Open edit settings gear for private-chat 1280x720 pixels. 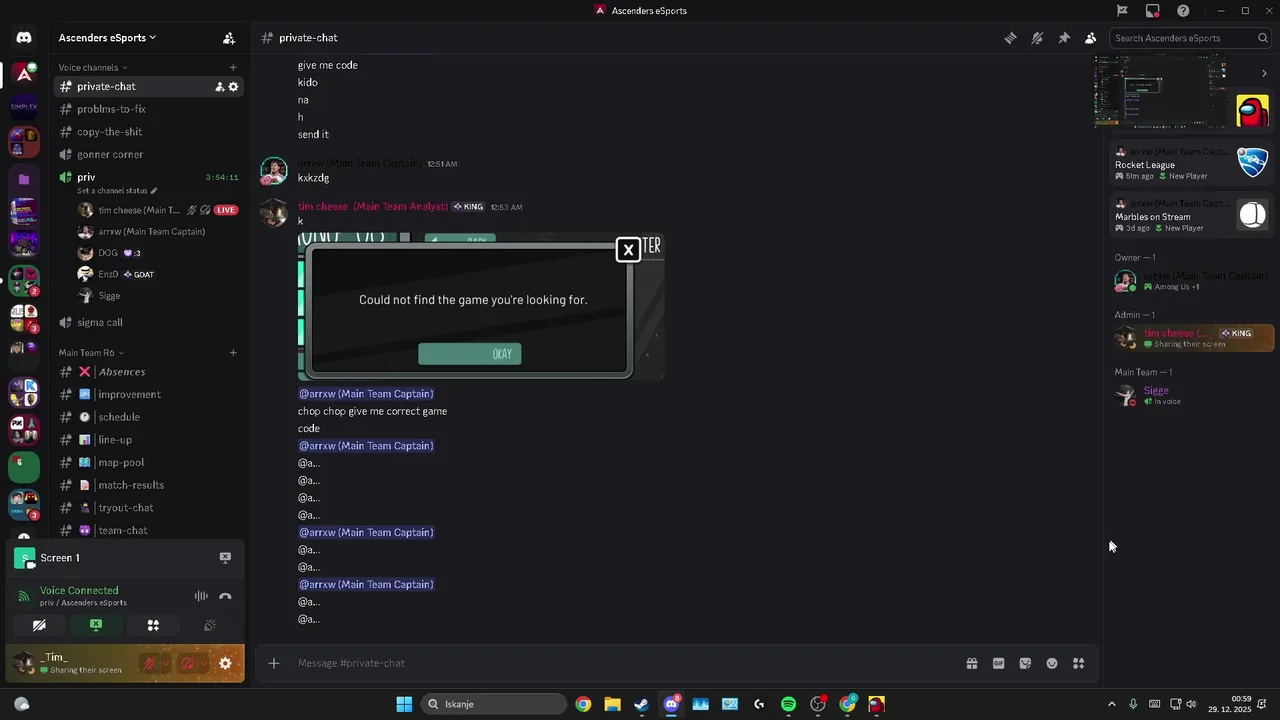pyautogui.click(x=233, y=87)
